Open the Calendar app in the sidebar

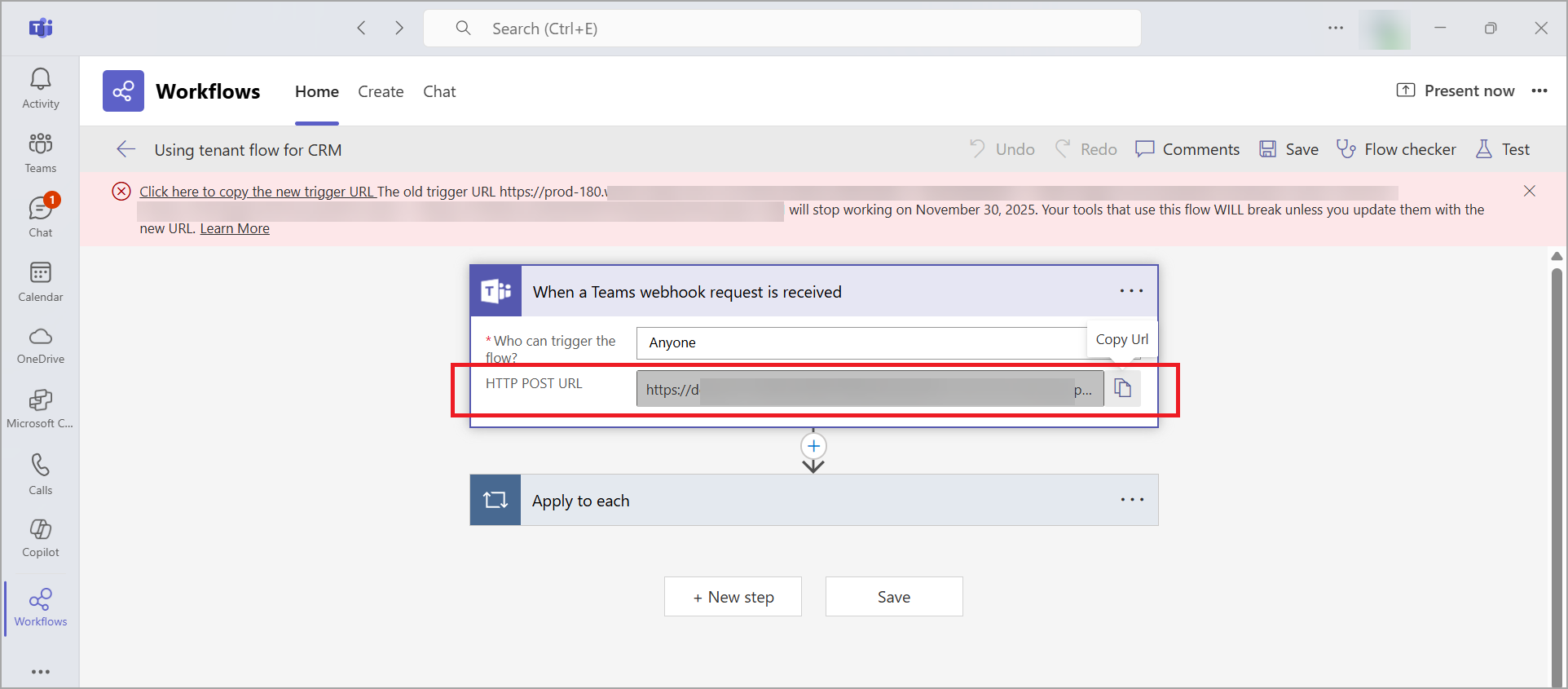click(41, 281)
